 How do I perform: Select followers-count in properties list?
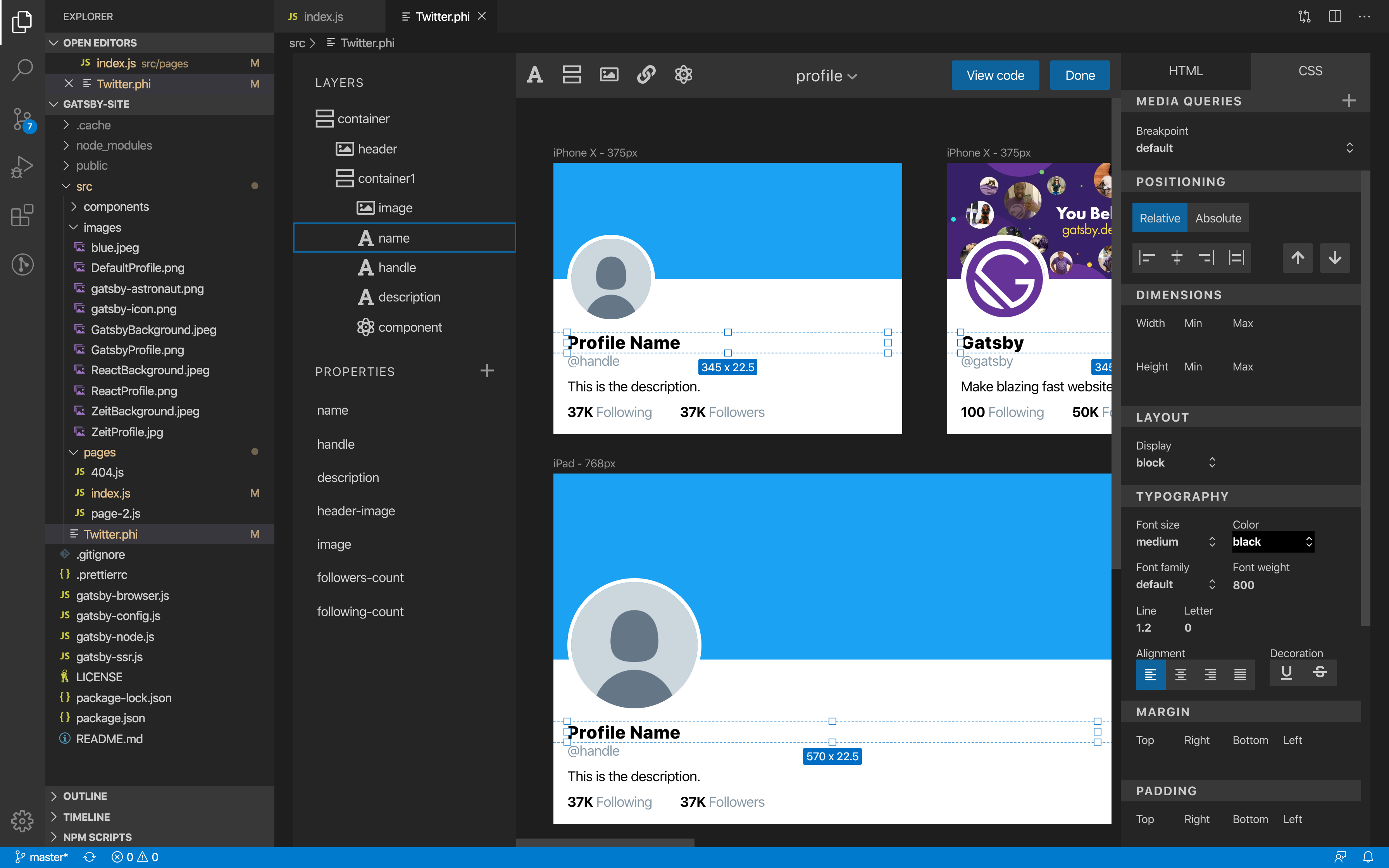360,577
